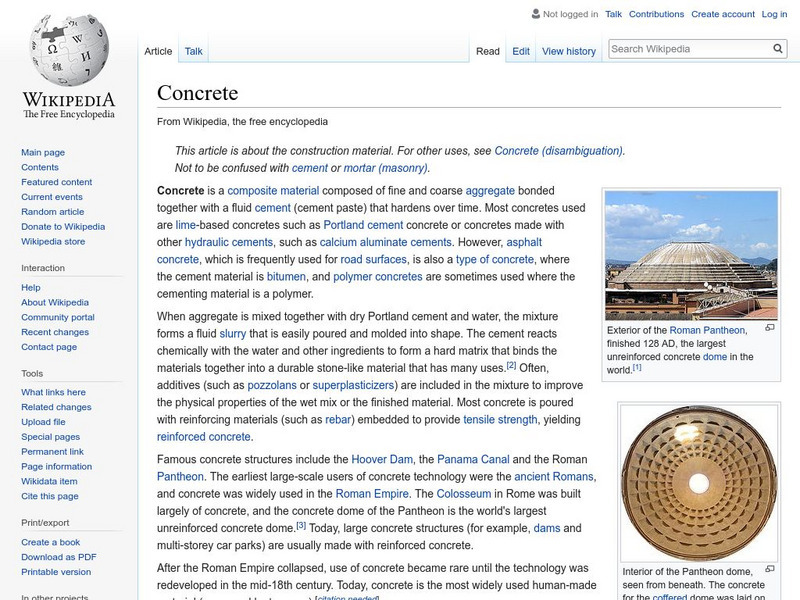800x600 pixels.
Task: Follow the road surfaces link
Action: pos(373,260)
